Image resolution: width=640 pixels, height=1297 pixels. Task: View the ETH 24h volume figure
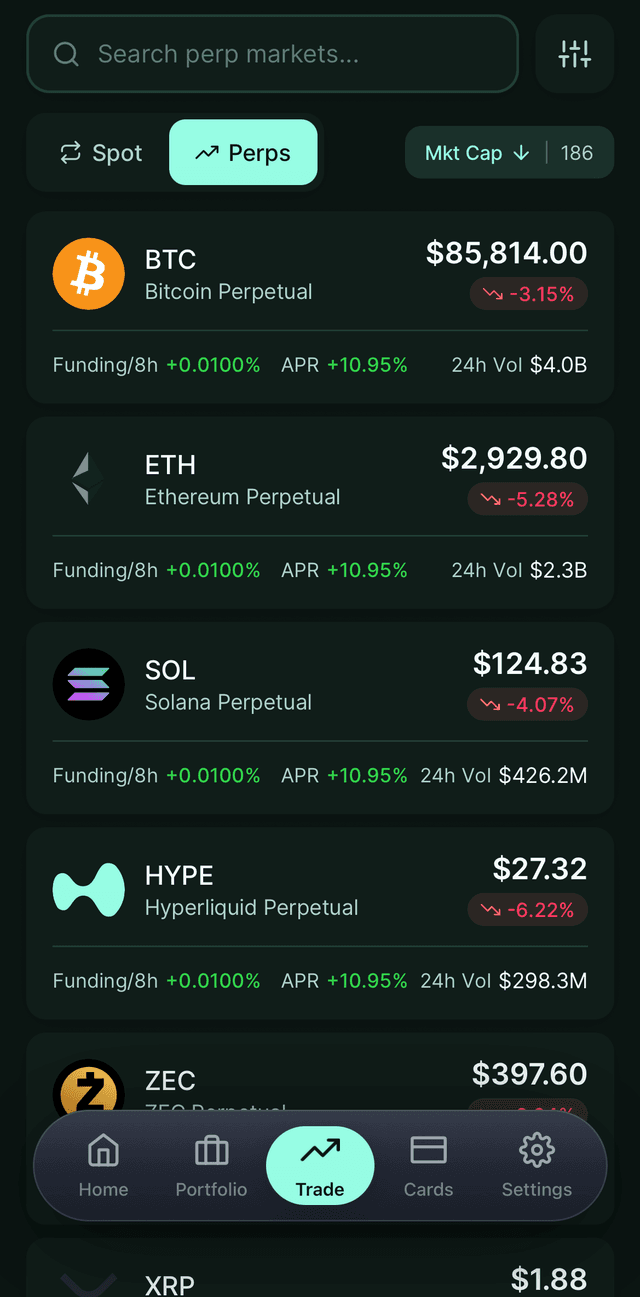click(518, 570)
